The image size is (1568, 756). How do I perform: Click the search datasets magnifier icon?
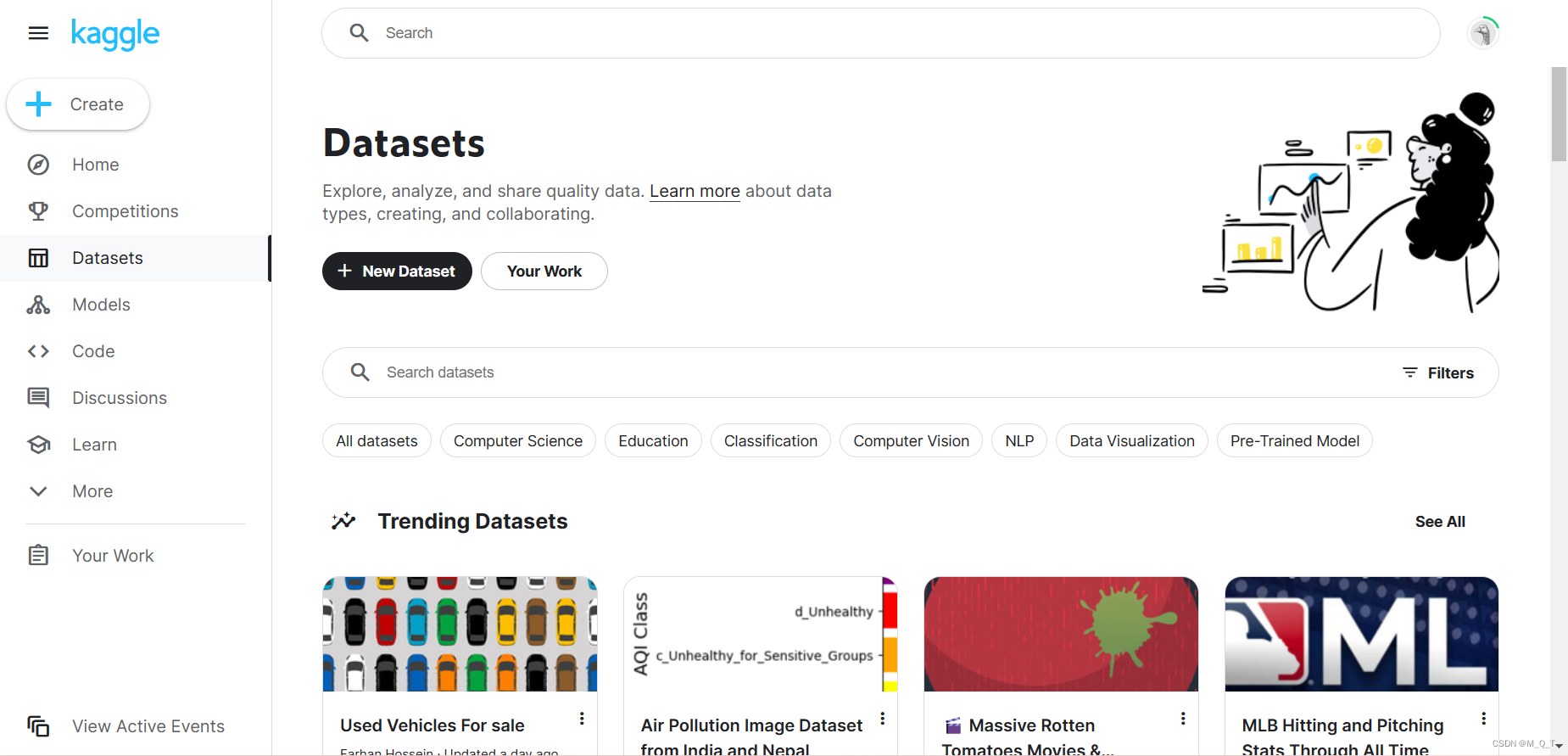(x=360, y=372)
